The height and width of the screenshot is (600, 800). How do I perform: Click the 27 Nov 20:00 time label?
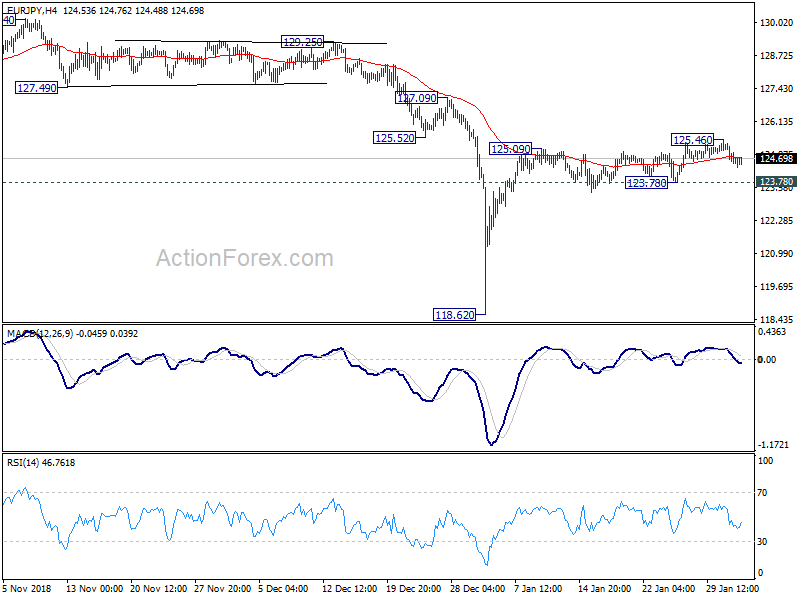point(222,589)
